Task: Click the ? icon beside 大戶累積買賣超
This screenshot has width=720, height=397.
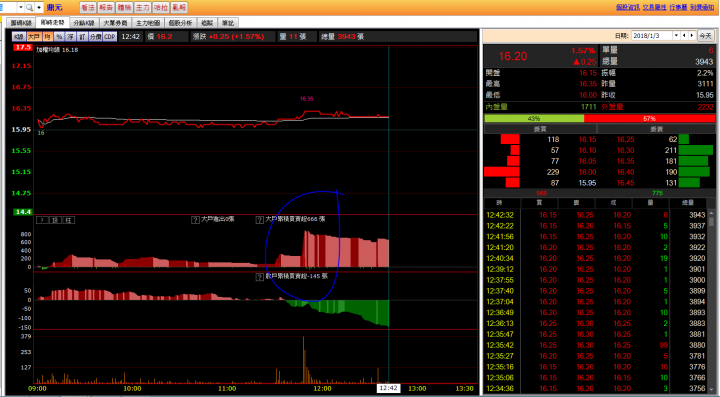Action: click(259, 220)
